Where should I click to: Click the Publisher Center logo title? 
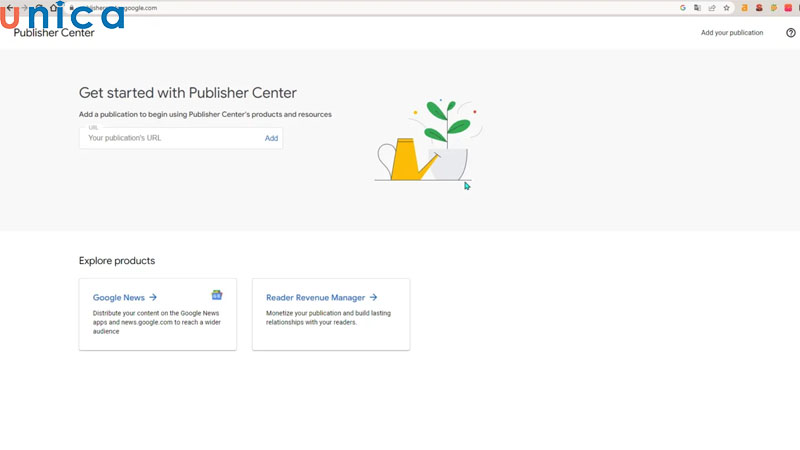coord(54,33)
